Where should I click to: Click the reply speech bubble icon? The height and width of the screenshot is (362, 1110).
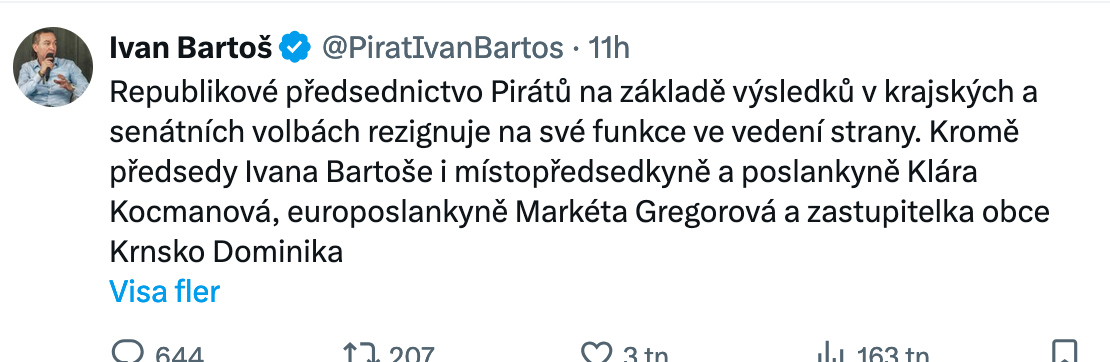pyautogui.click(x=128, y=353)
